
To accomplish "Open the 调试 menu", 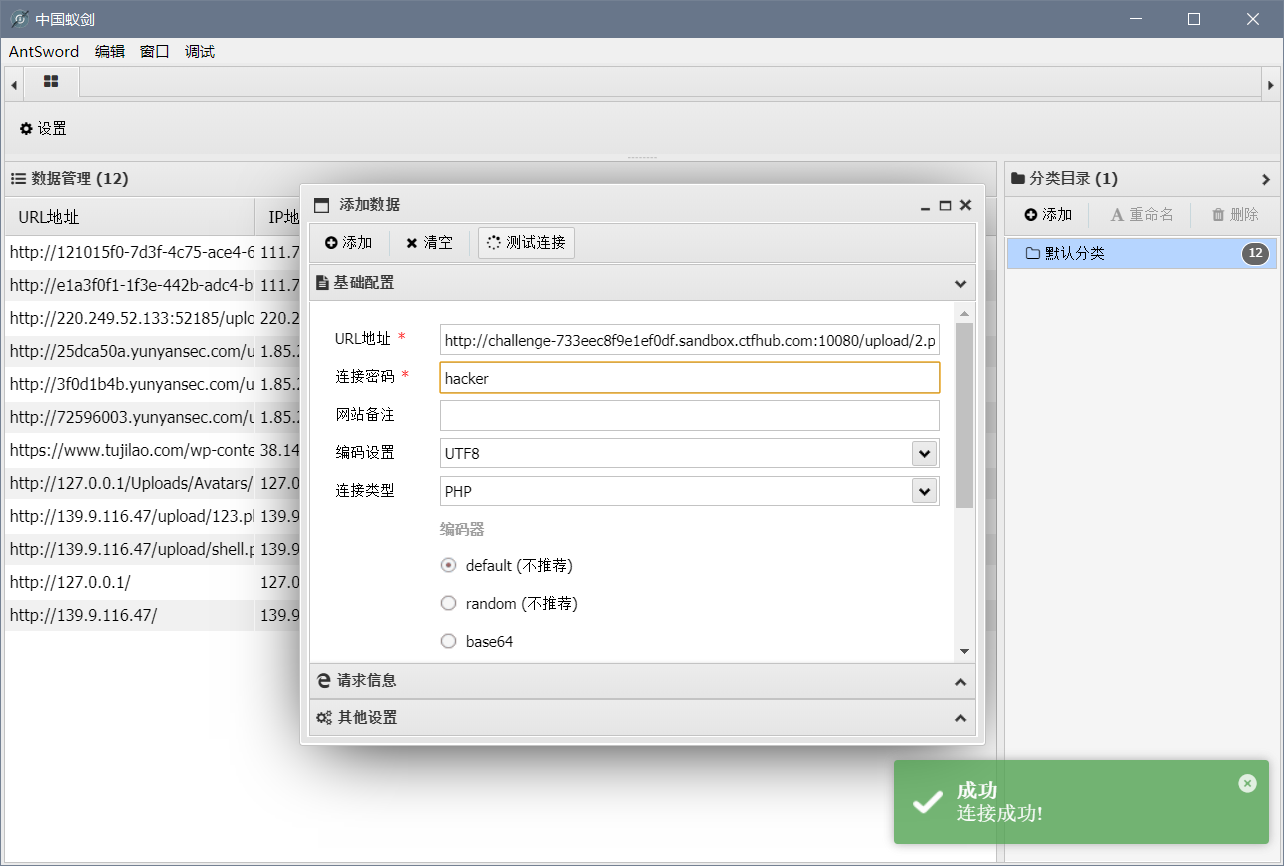I will [x=198, y=51].
